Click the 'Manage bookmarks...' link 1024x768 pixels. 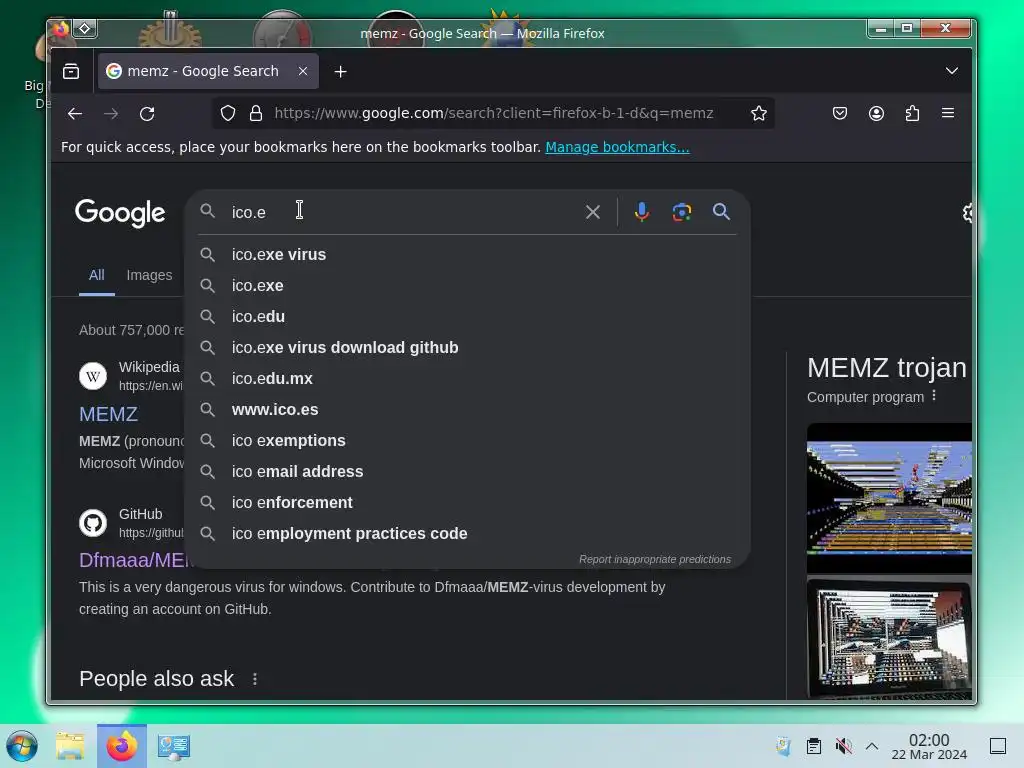coord(617,148)
